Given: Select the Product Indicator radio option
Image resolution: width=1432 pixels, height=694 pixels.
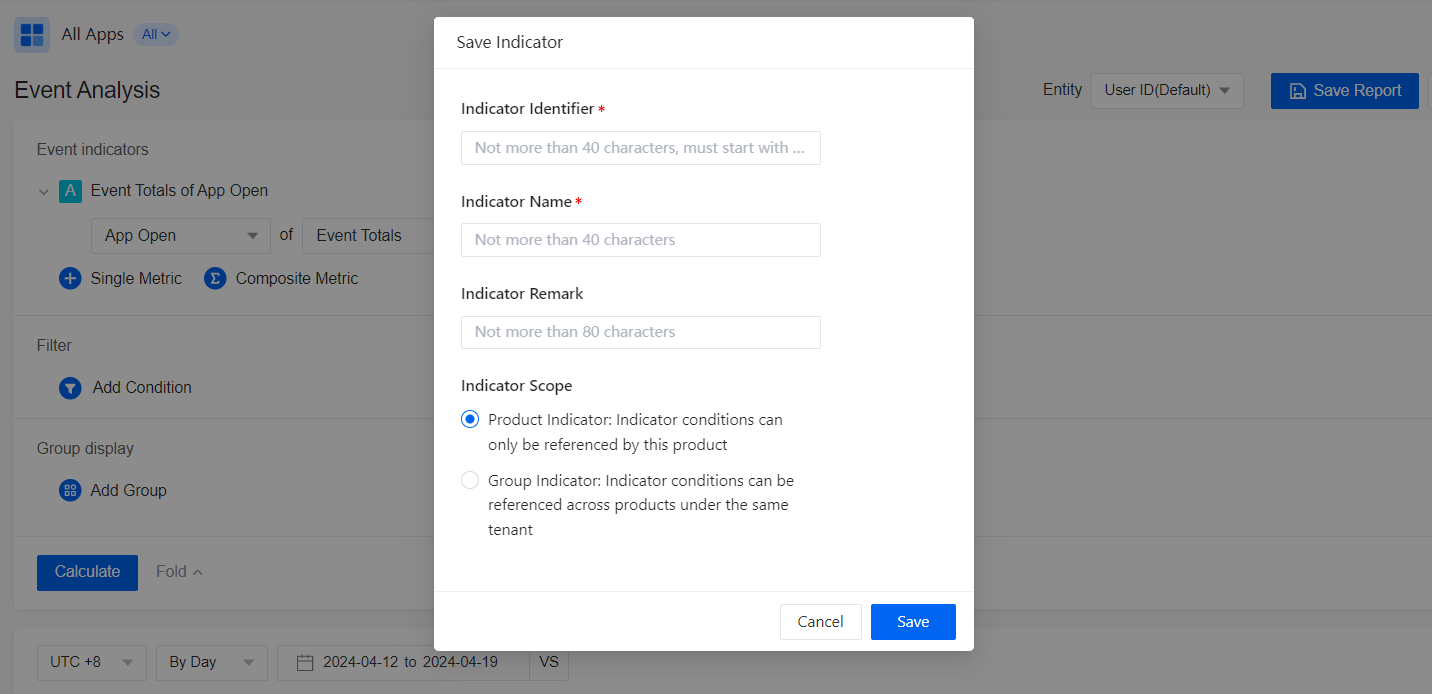Looking at the screenshot, I should (470, 419).
